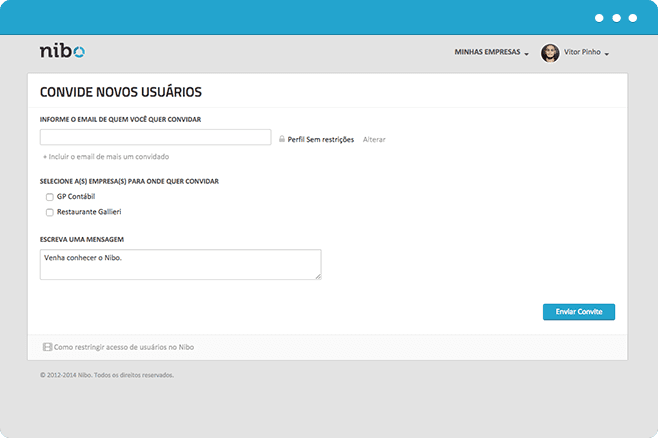Add another guest email link
The image size is (658, 438).
click(106, 156)
